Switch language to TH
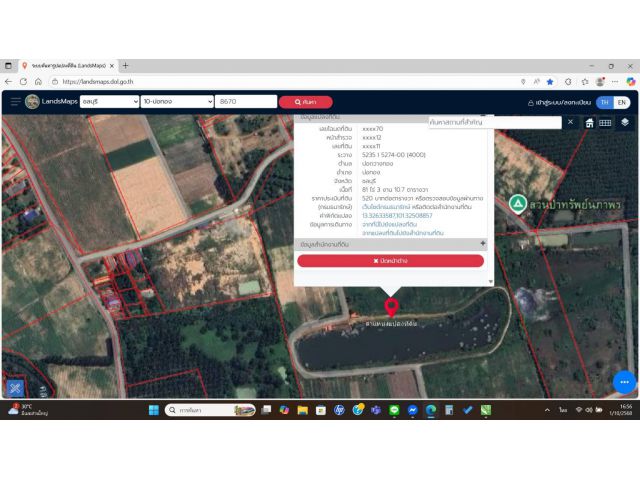Screen dimensions: 640x480 pyautogui.click(x=605, y=102)
